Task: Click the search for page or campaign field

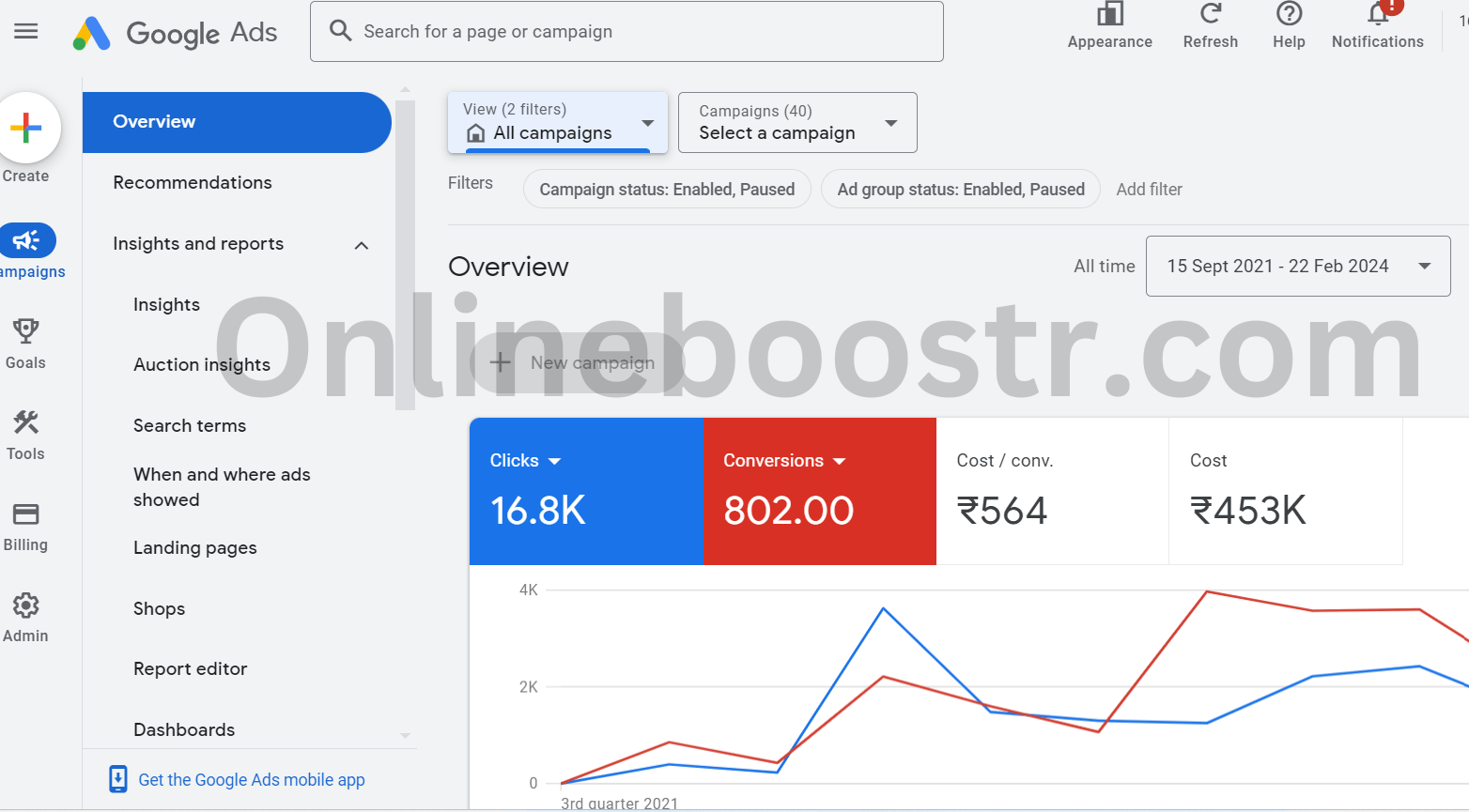Action: pos(626,32)
